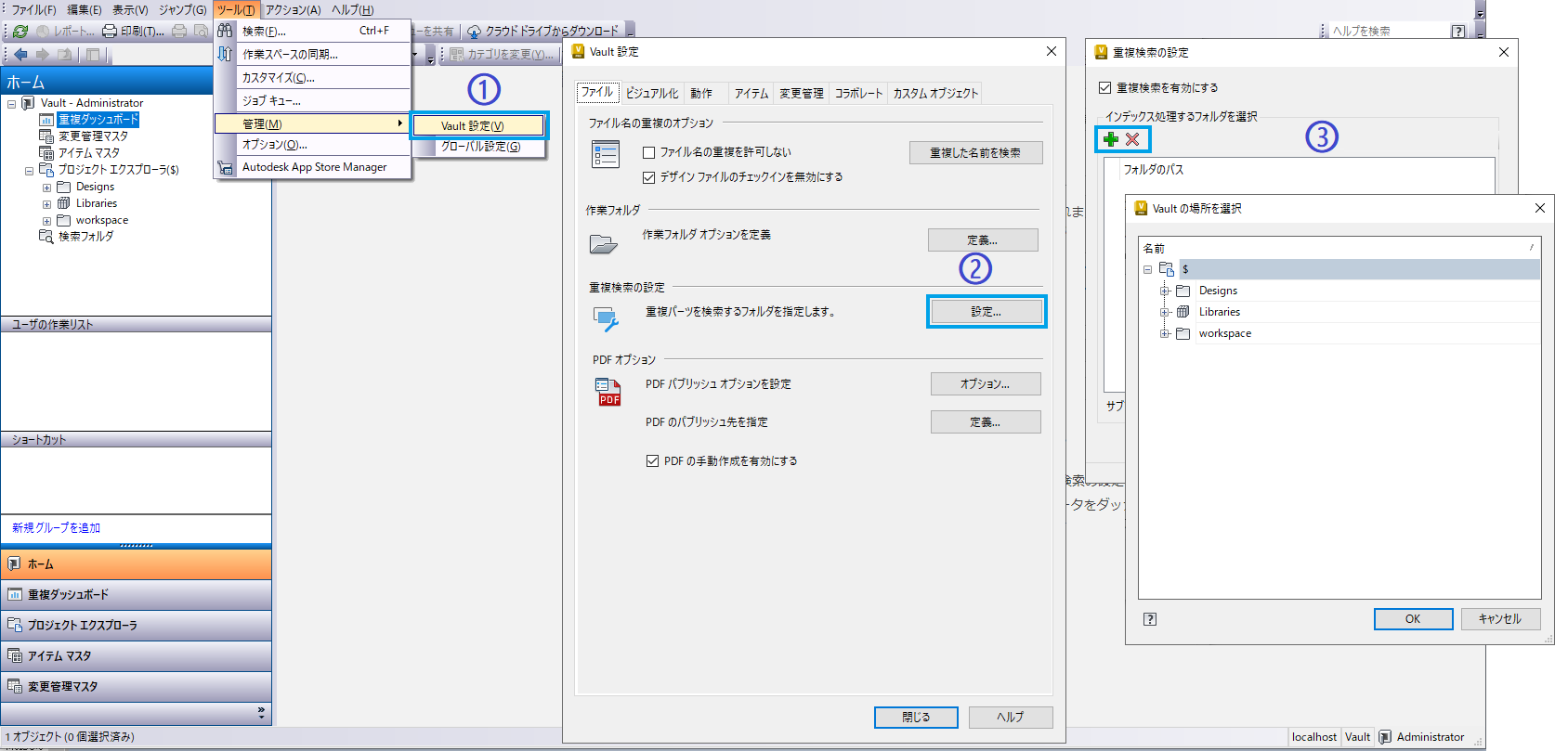Click the help question mark icon in location dialog

(1150, 619)
